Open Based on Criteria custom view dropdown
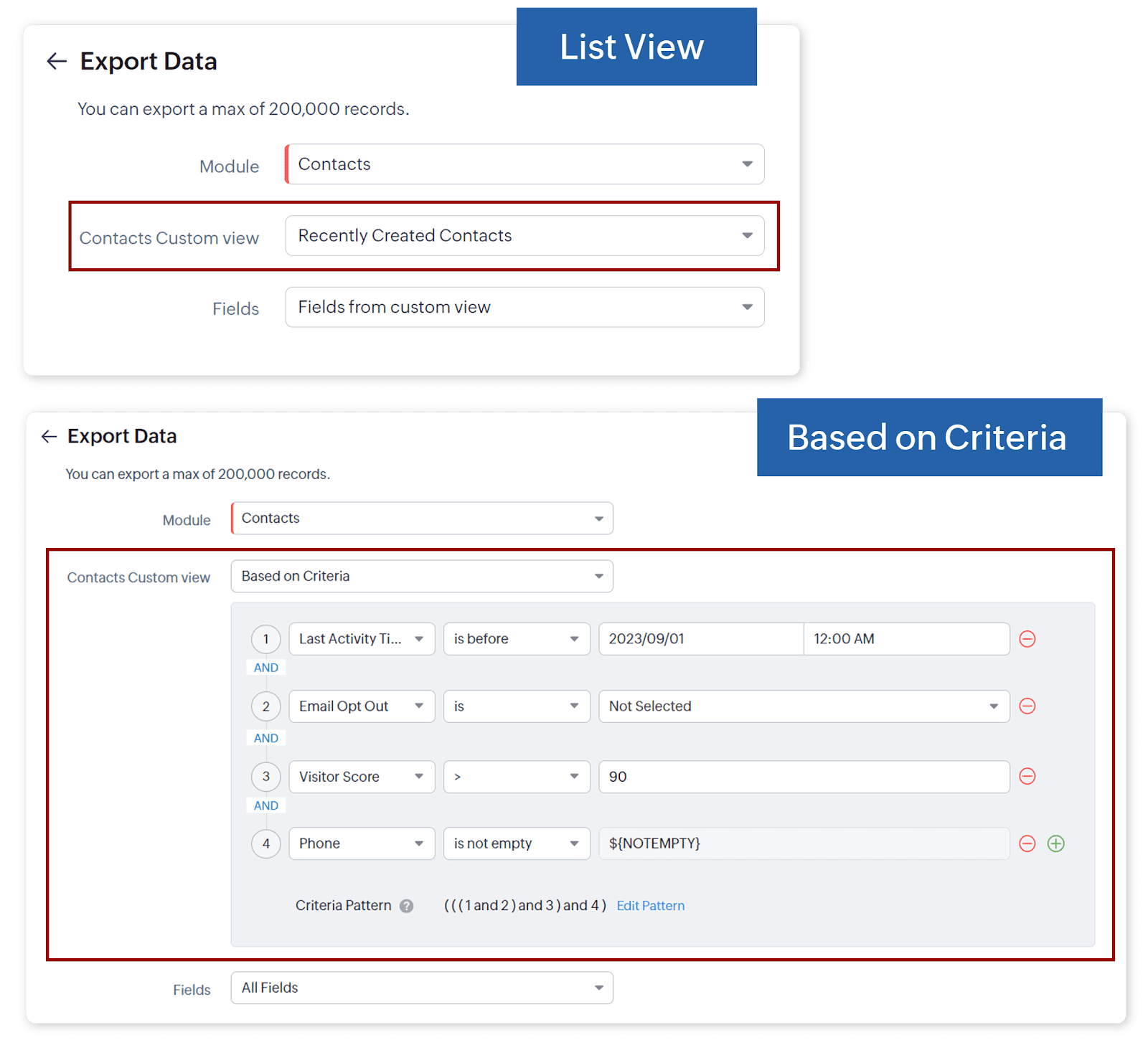The image size is (1148, 1050). (x=422, y=577)
